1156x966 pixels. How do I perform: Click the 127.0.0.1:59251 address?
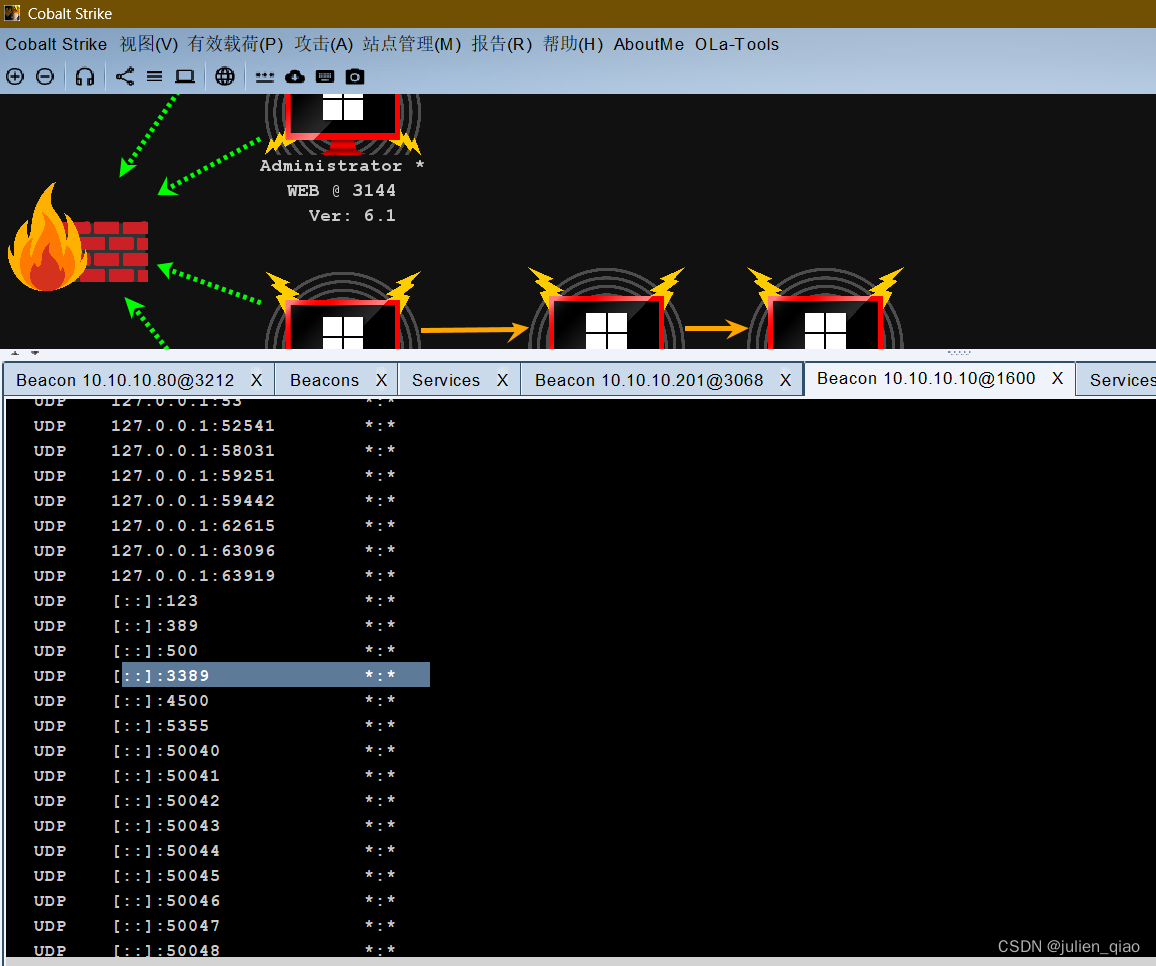point(192,476)
